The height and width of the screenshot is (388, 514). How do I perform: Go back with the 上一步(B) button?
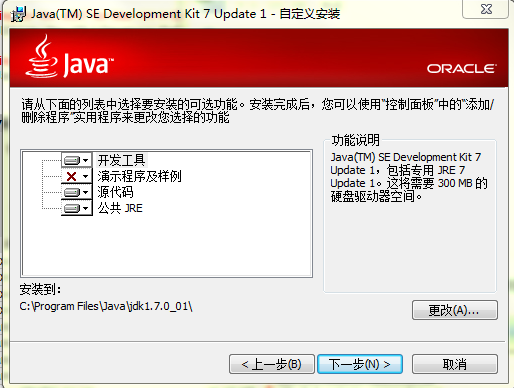pyautogui.click(x=272, y=364)
